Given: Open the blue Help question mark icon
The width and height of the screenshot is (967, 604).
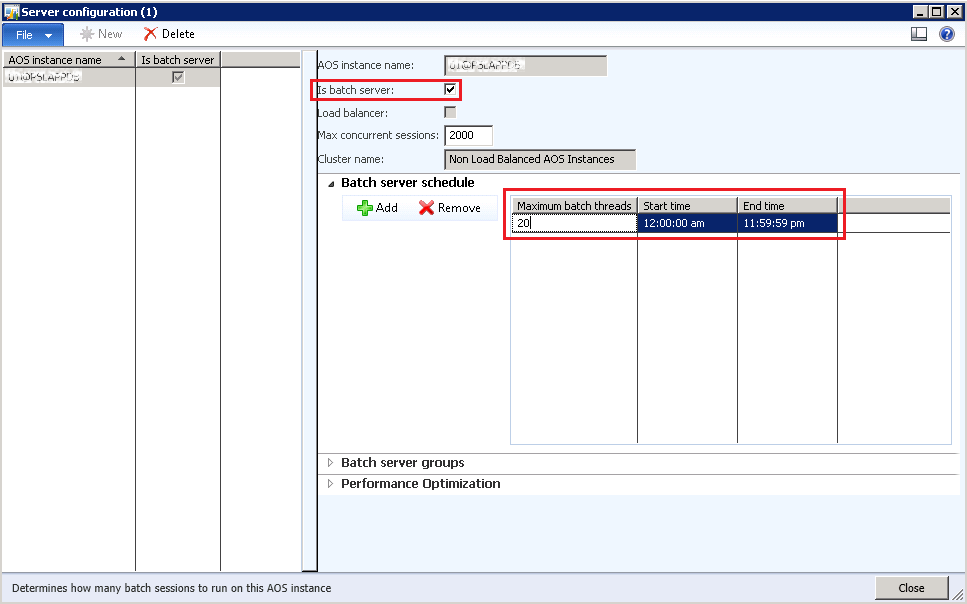Looking at the screenshot, I should [946, 34].
